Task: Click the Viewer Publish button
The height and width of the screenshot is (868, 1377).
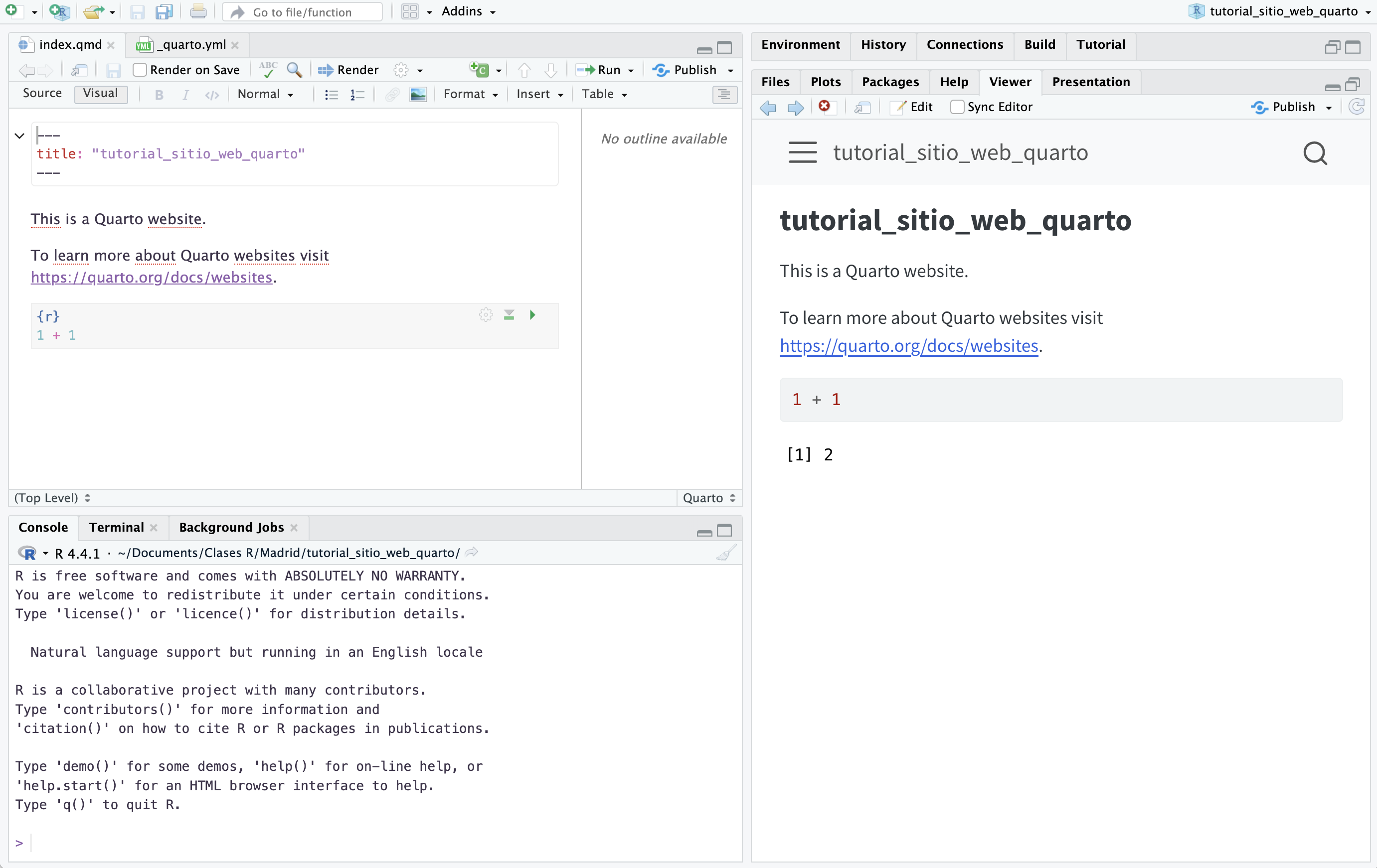Action: pyautogui.click(x=1283, y=107)
